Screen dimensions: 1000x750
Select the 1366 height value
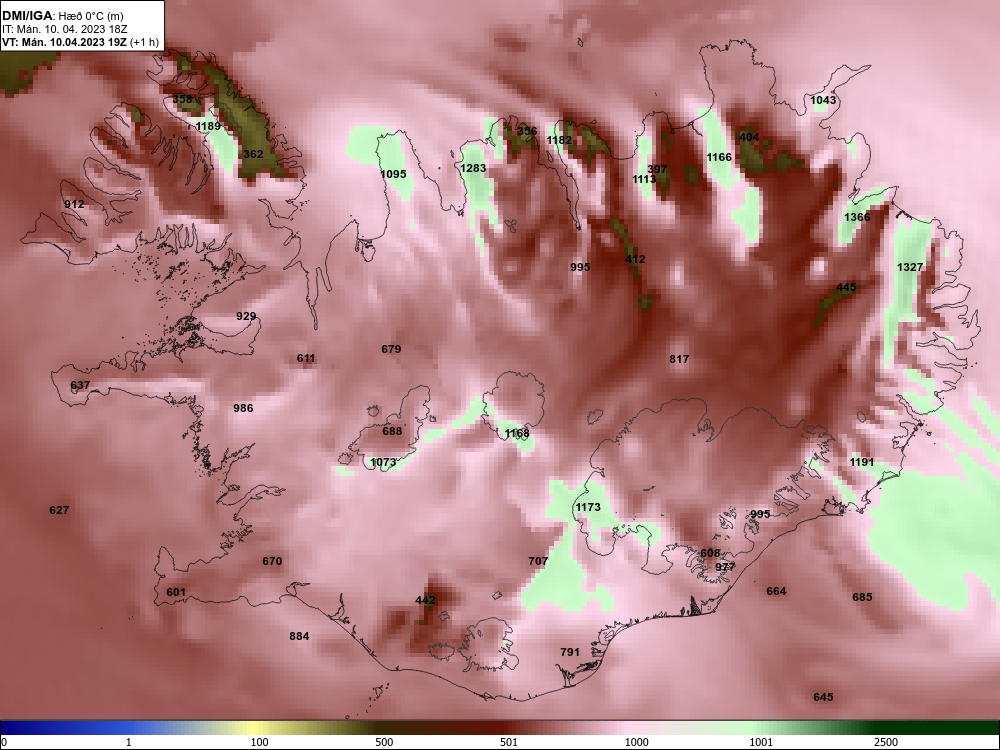click(x=857, y=217)
